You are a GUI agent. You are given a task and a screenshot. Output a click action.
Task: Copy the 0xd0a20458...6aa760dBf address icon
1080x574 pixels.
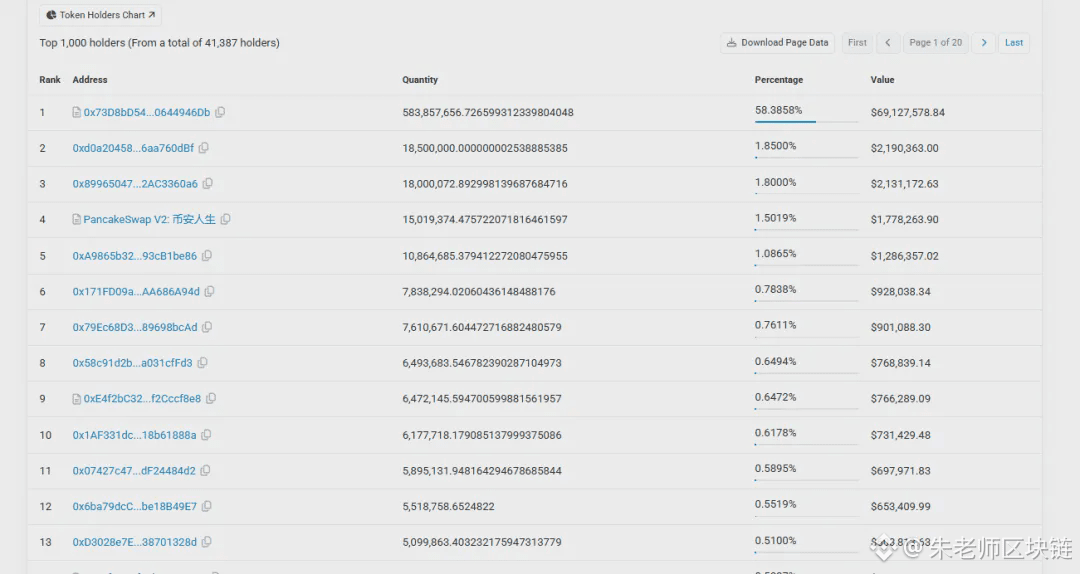pos(204,148)
